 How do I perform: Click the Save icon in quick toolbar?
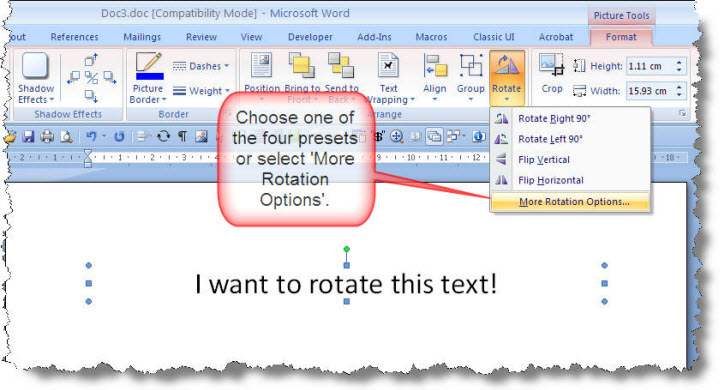[x=28, y=136]
